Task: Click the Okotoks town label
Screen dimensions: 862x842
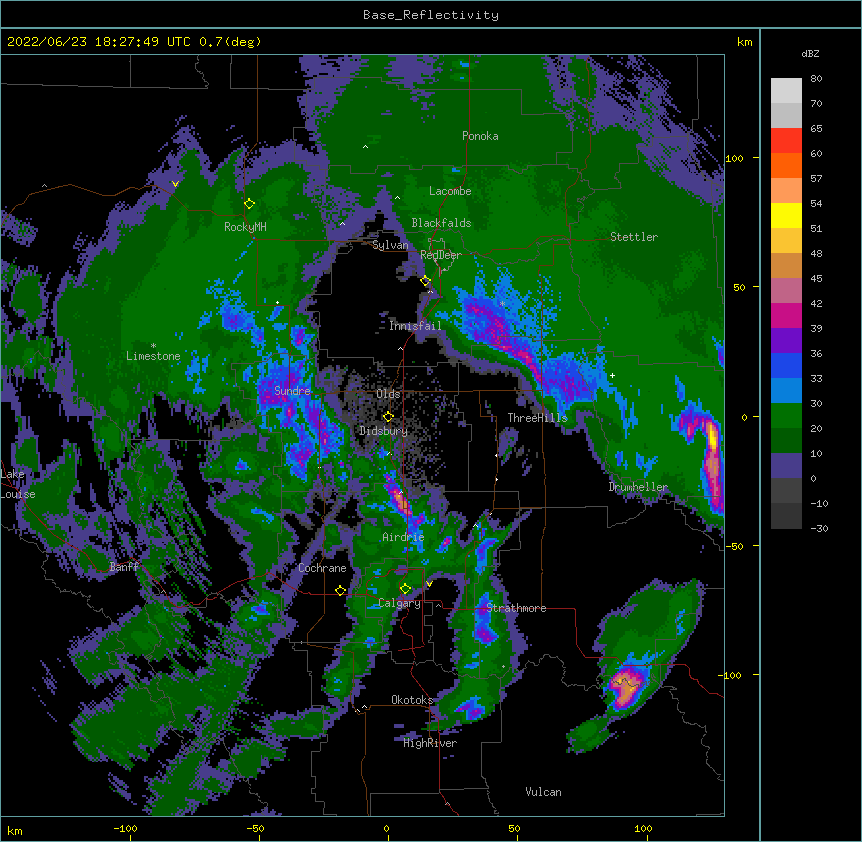Action: coord(412,700)
